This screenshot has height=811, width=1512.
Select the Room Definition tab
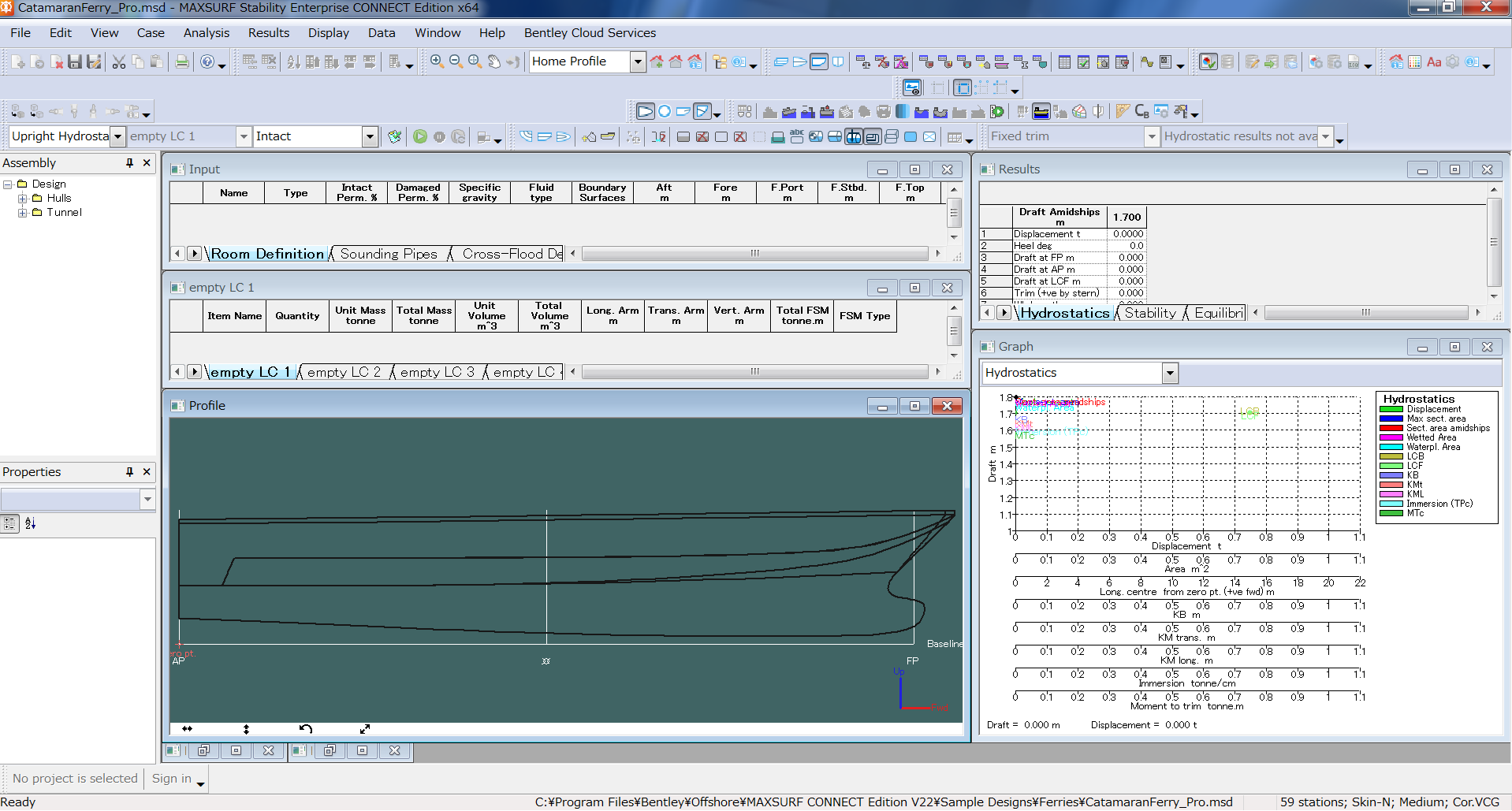pyautogui.click(x=267, y=254)
